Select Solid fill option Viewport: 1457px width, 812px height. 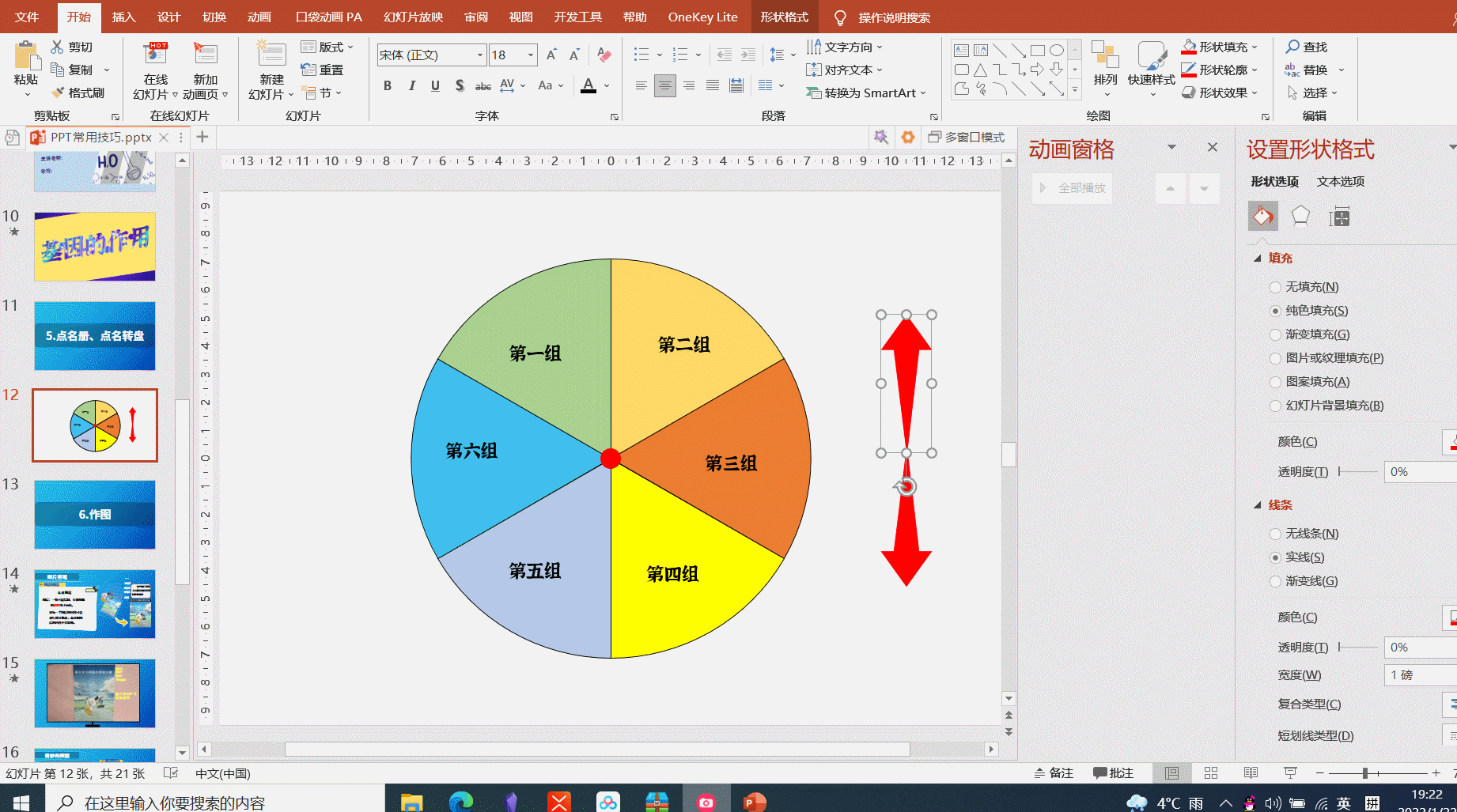tap(1308, 311)
